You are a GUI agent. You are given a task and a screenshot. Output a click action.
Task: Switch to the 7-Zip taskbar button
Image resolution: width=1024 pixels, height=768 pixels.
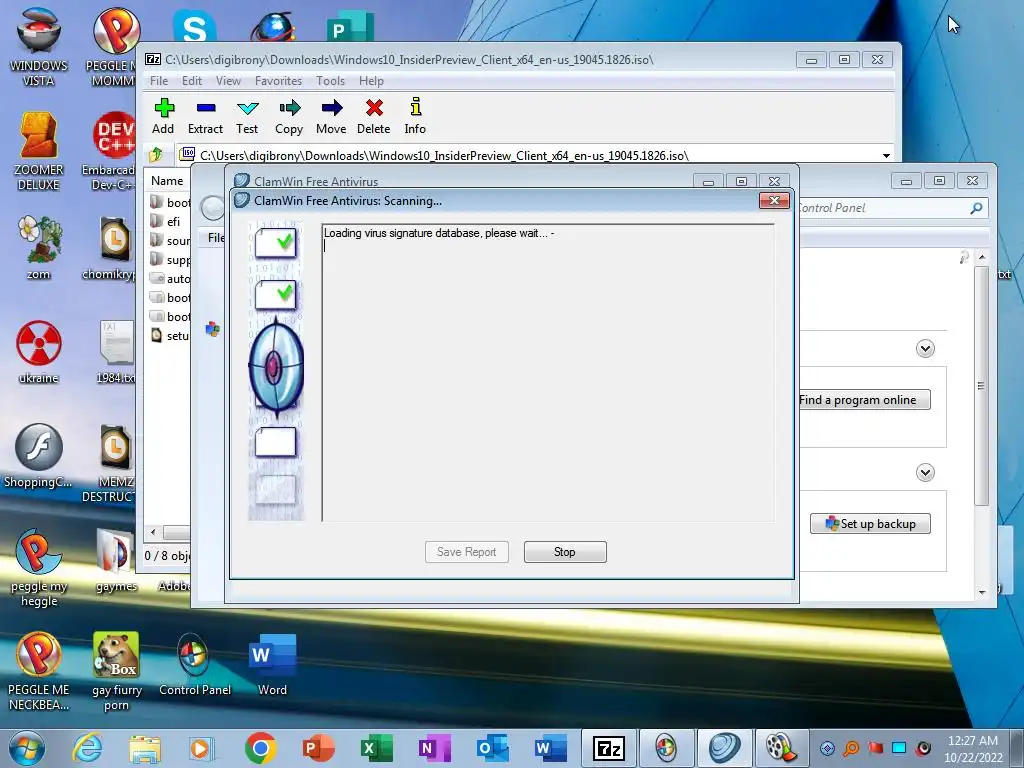608,748
